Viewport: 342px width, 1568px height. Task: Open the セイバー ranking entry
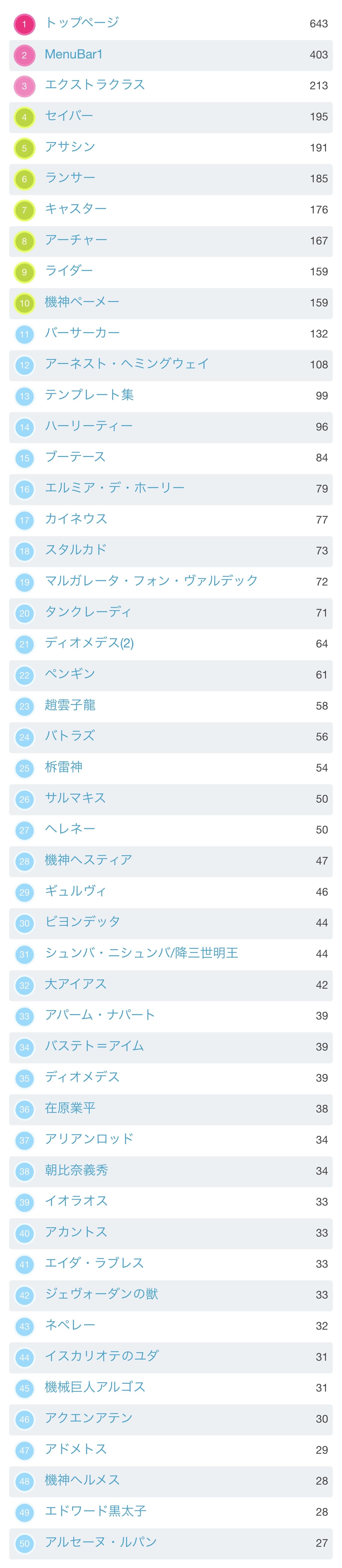(x=69, y=116)
